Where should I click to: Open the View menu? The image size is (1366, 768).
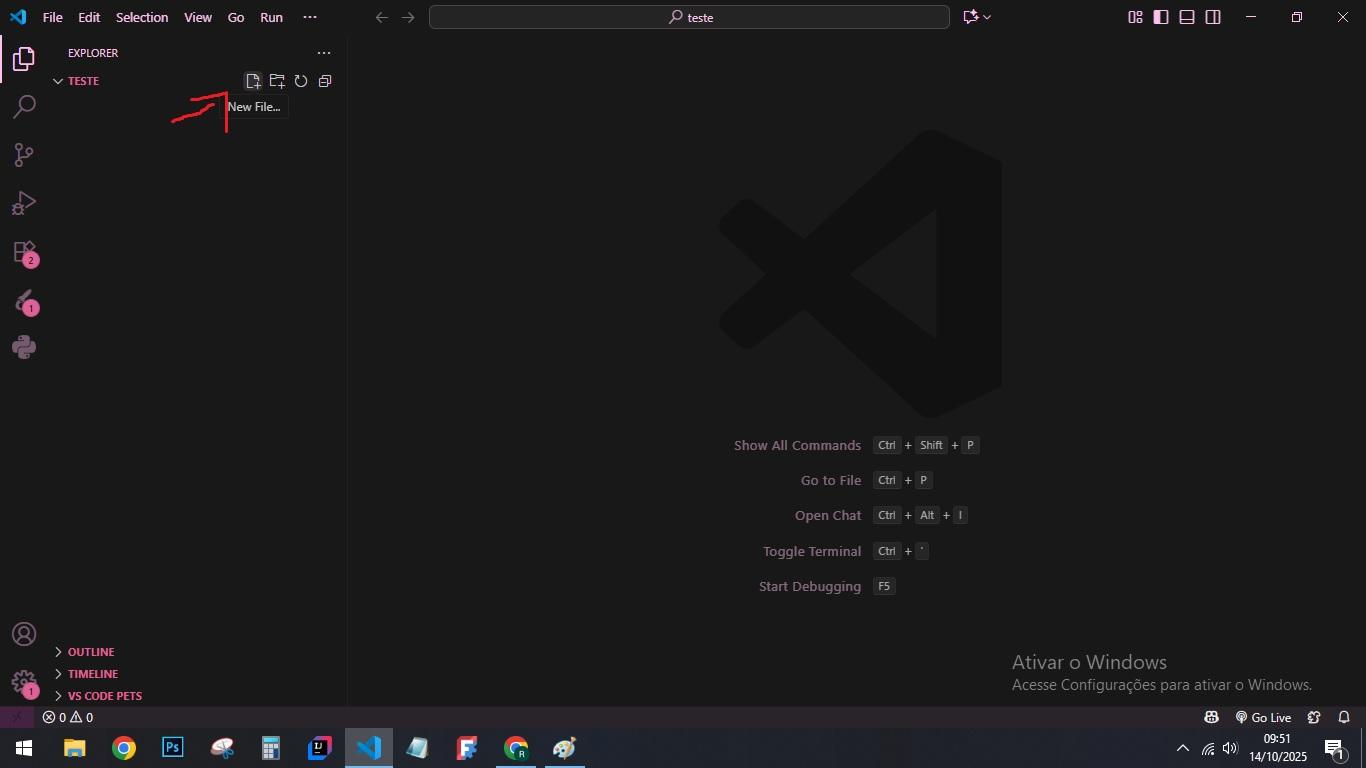tap(198, 17)
